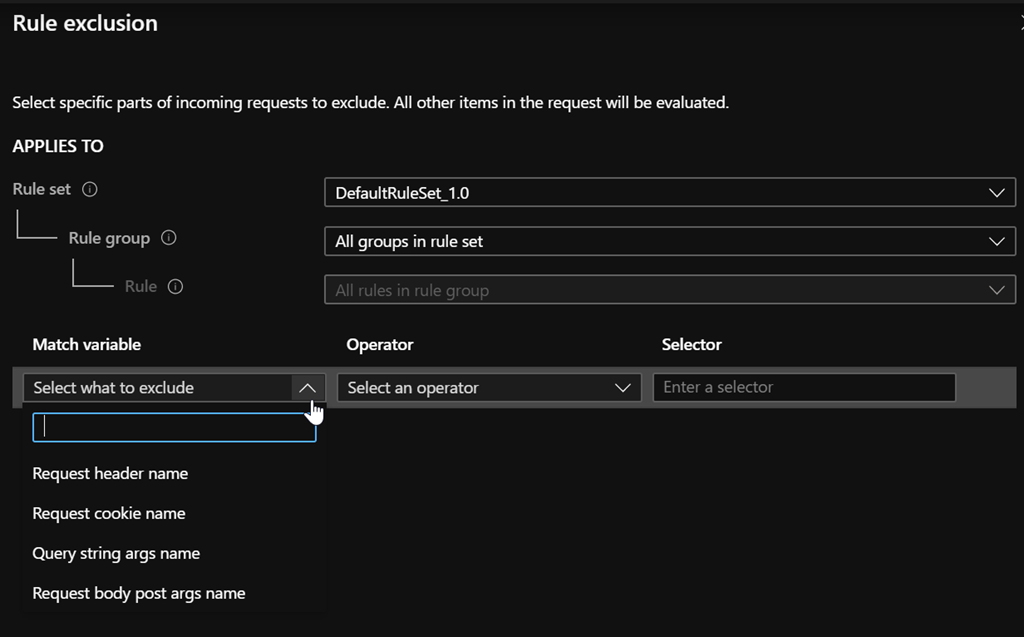This screenshot has height=637, width=1024.
Task: Click the All rules in rule group text
Action: point(412,291)
